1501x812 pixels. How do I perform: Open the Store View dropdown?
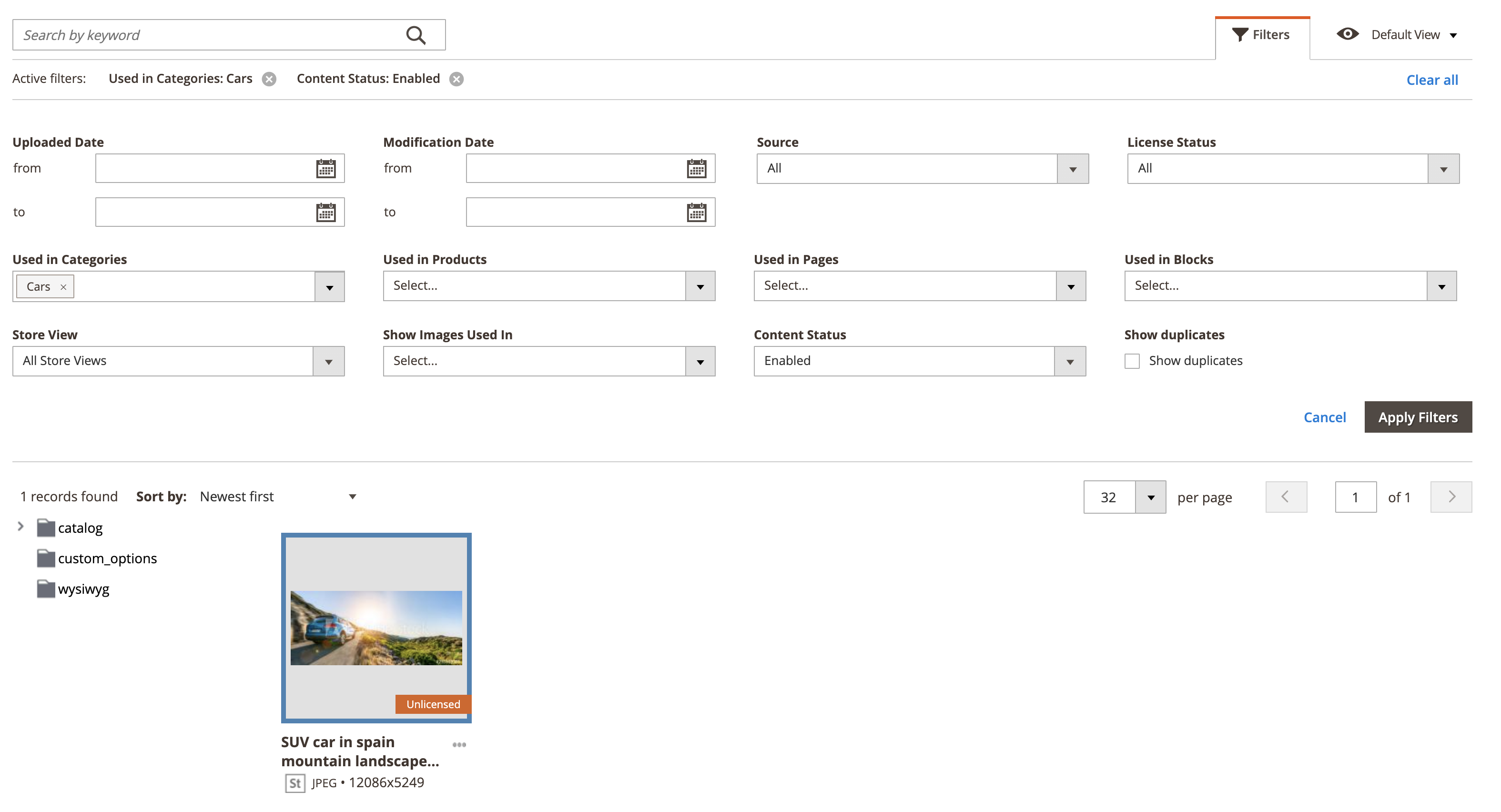[178, 361]
